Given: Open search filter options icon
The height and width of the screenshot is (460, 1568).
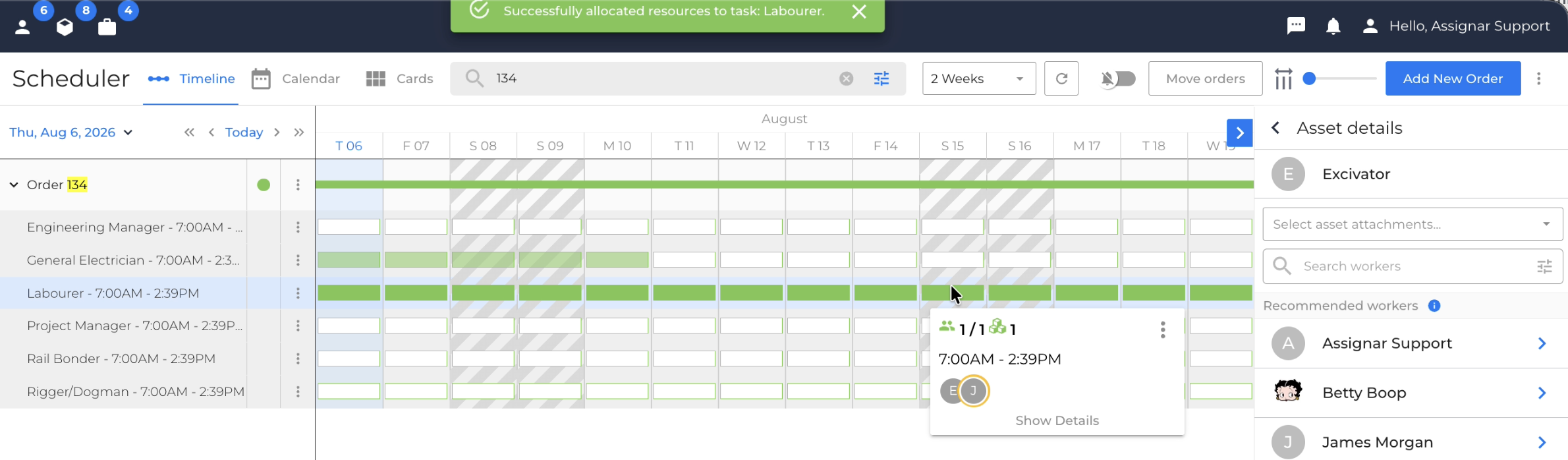Looking at the screenshot, I should (x=882, y=78).
